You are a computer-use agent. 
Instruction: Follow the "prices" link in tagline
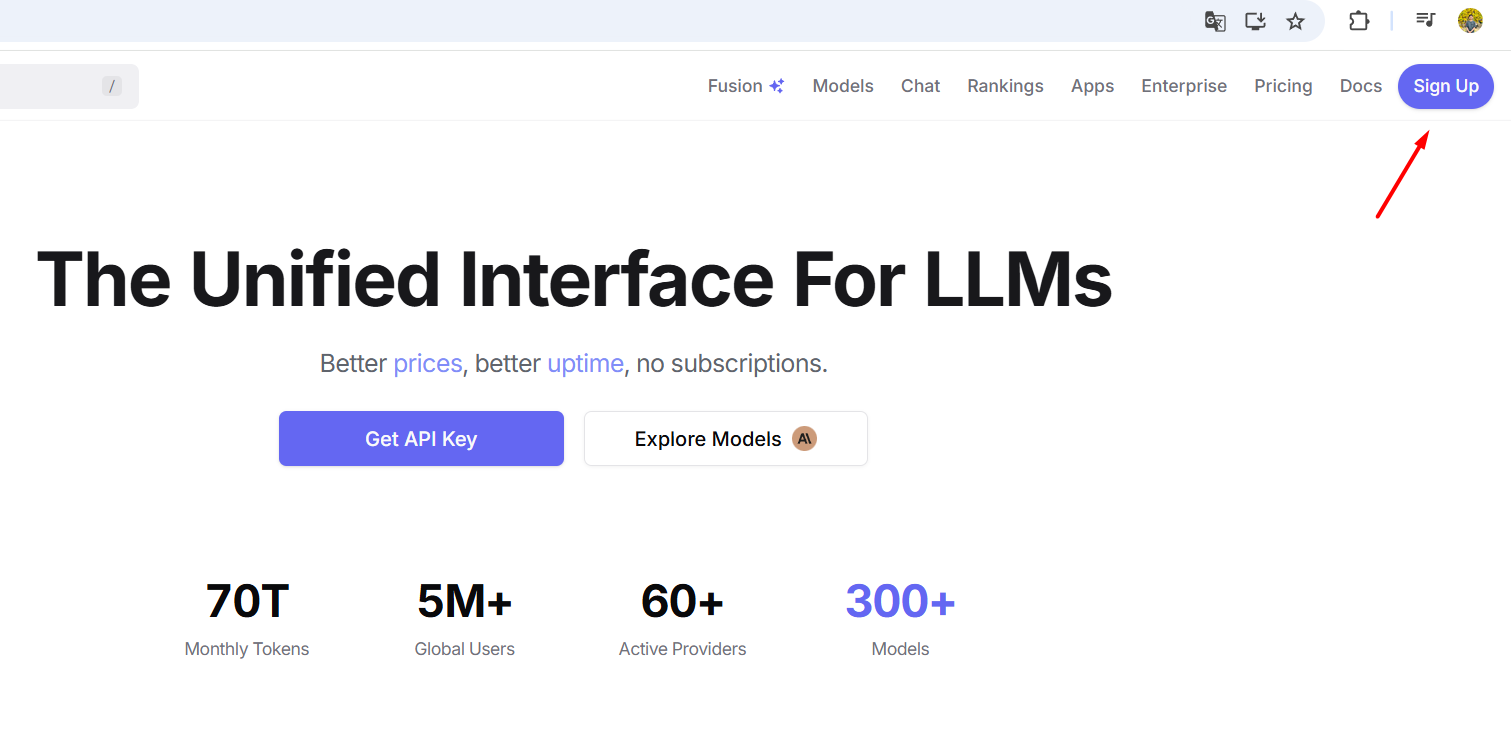point(428,364)
